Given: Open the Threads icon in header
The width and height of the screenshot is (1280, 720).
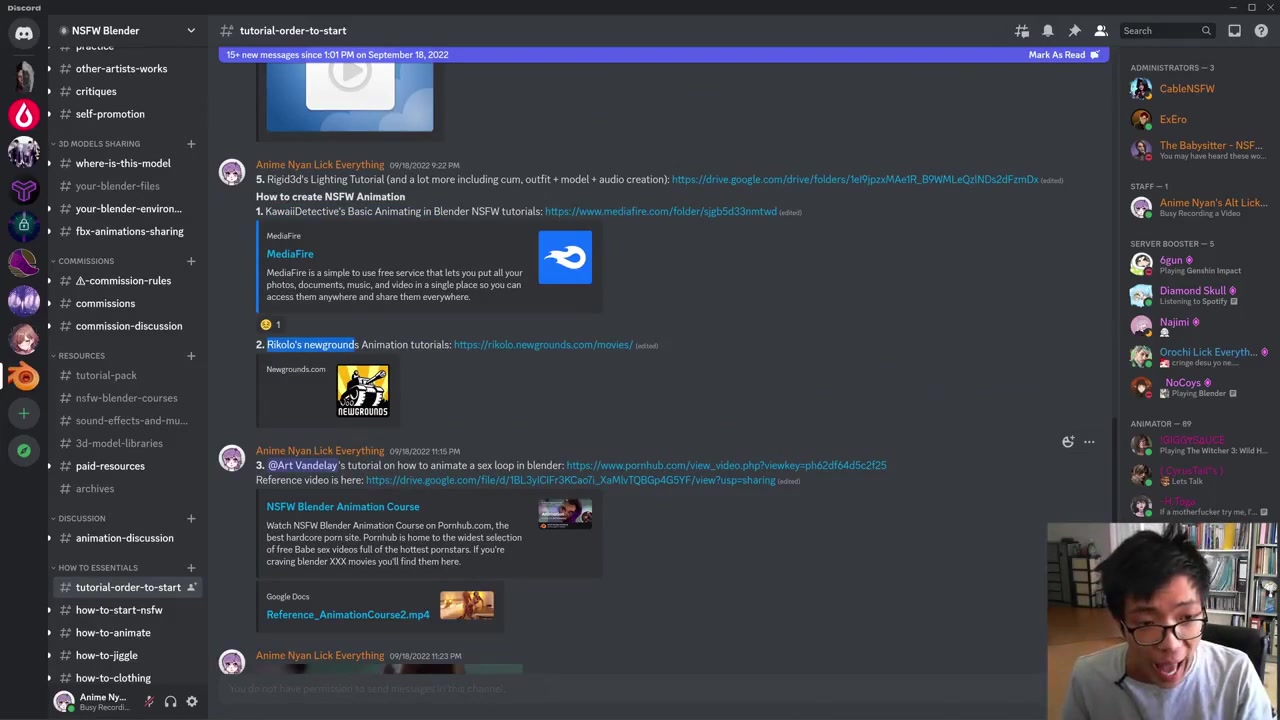Looking at the screenshot, I should tap(1021, 31).
